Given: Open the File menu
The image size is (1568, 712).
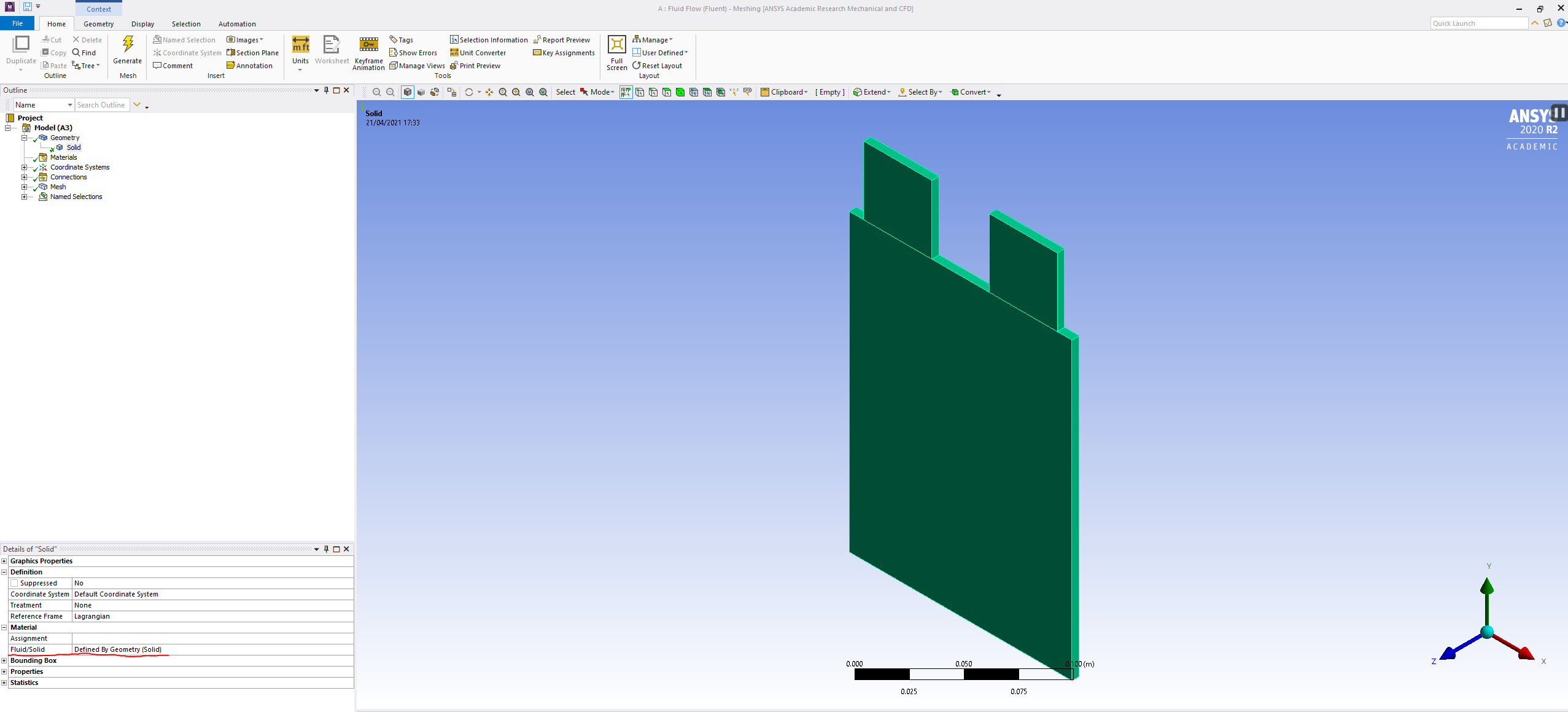Looking at the screenshot, I should [17, 23].
